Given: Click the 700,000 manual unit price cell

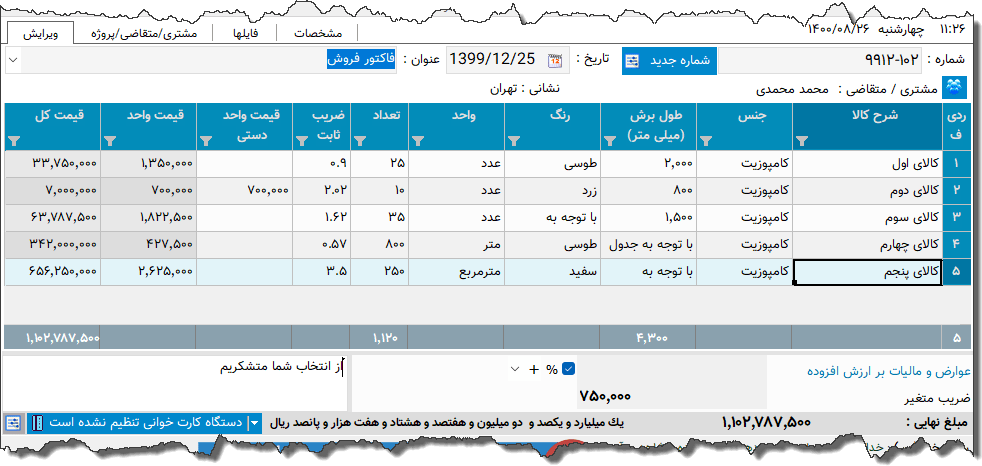Looking at the screenshot, I should [244, 191].
